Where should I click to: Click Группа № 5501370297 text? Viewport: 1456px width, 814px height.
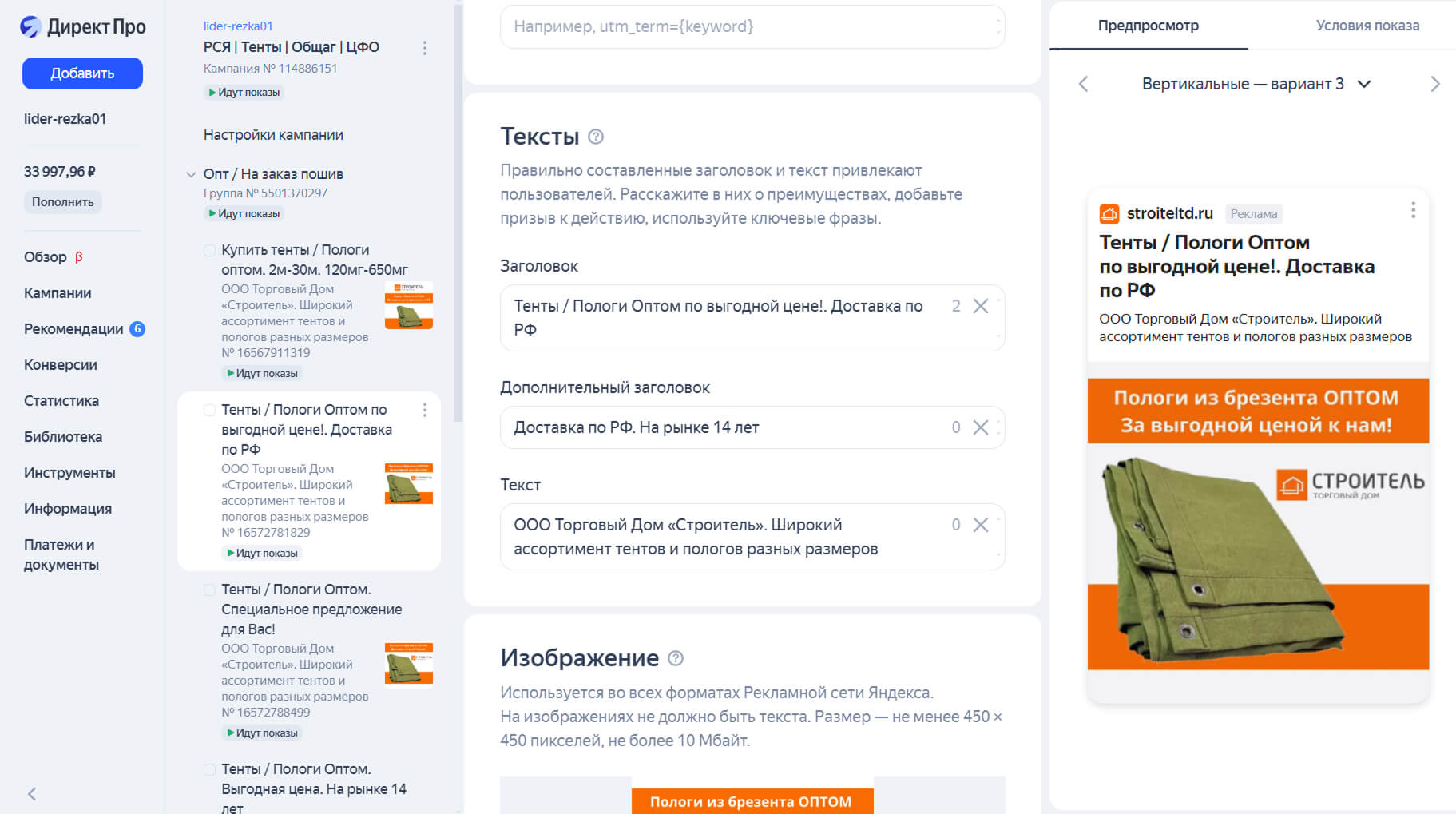point(265,193)
